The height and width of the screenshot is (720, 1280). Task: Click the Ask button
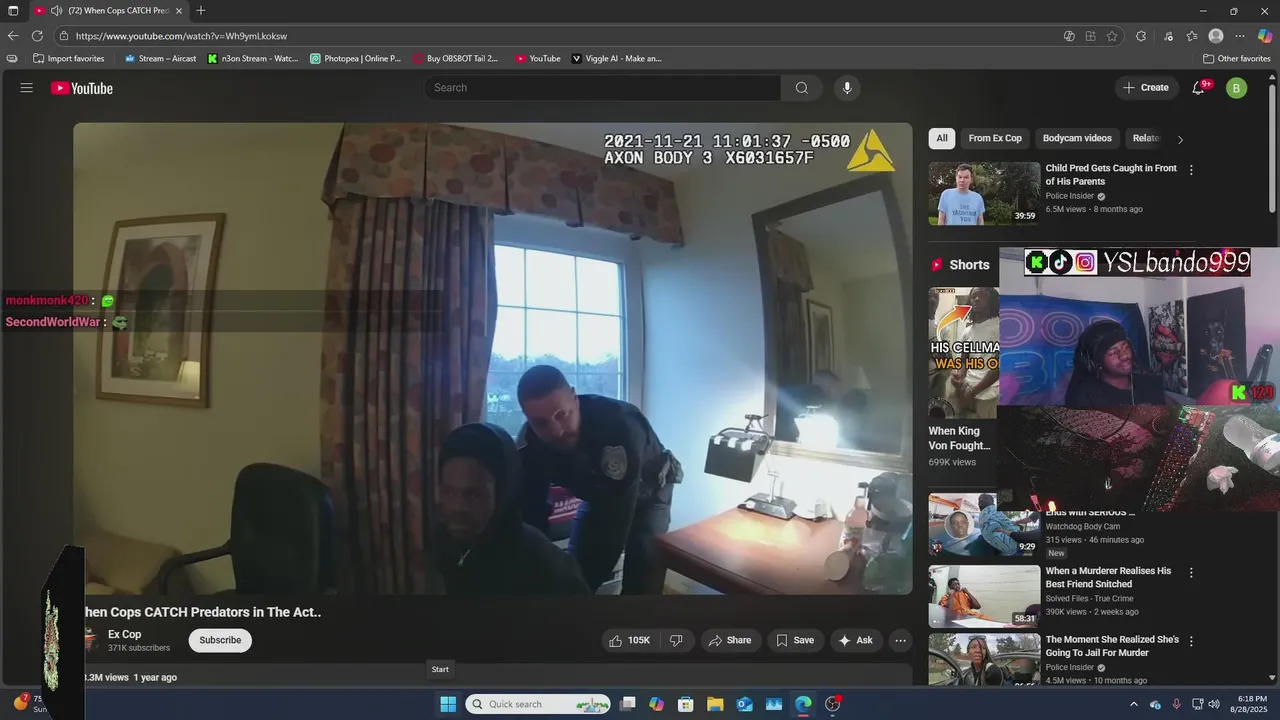(x=856, y=640)
